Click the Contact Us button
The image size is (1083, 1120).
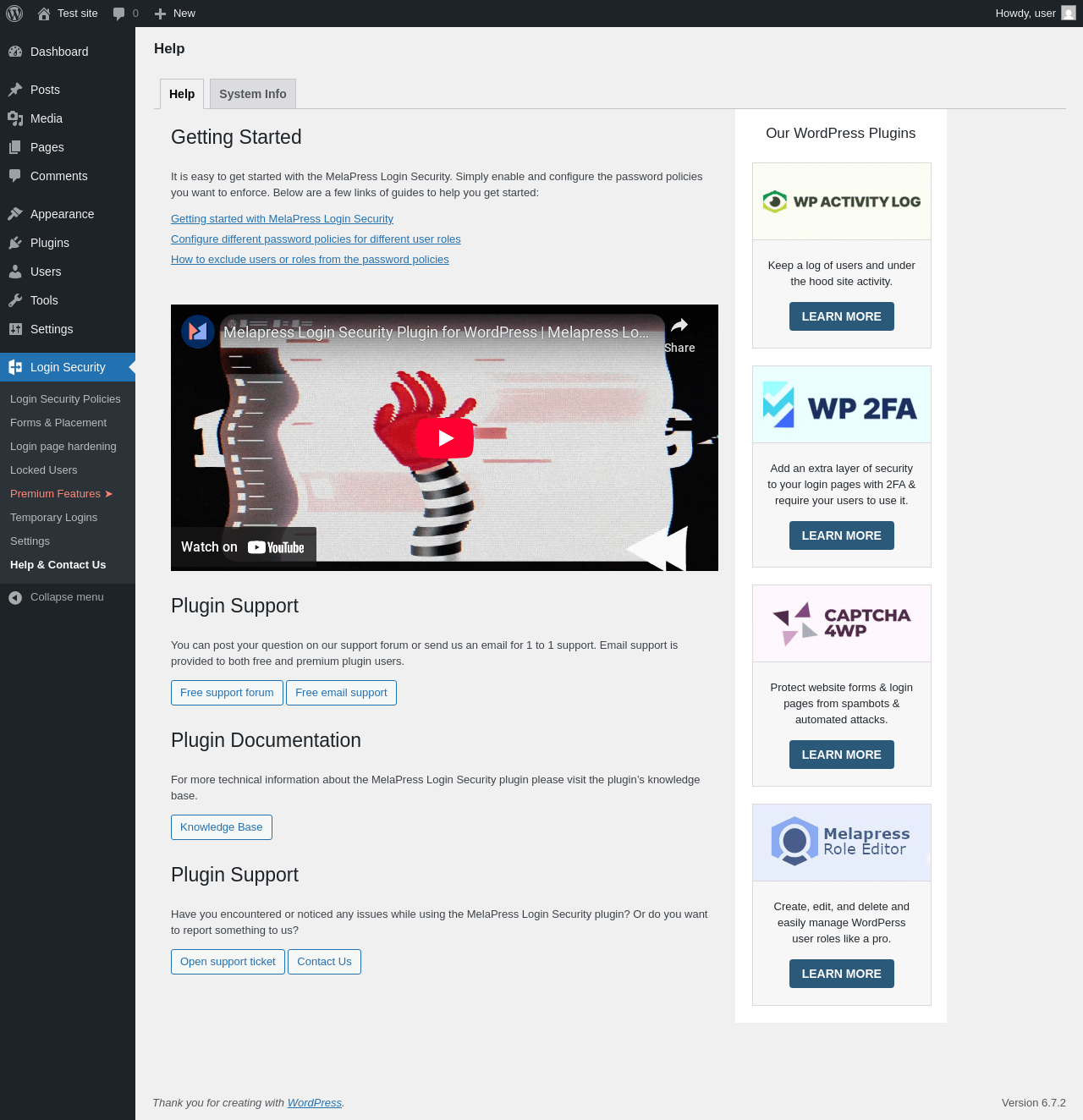click(x=324, y=962)
